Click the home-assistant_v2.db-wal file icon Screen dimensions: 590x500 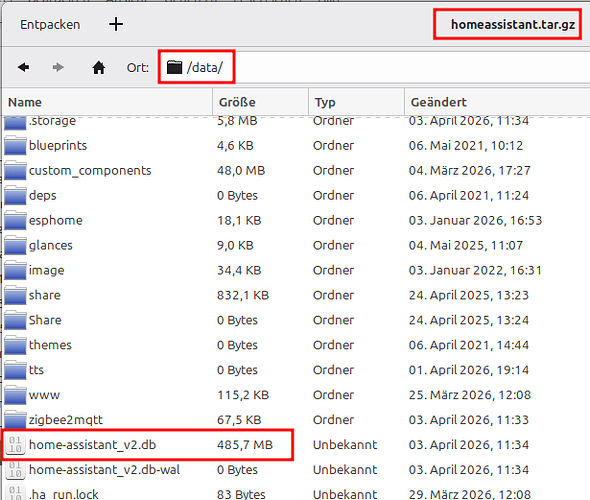pos(15,470)
